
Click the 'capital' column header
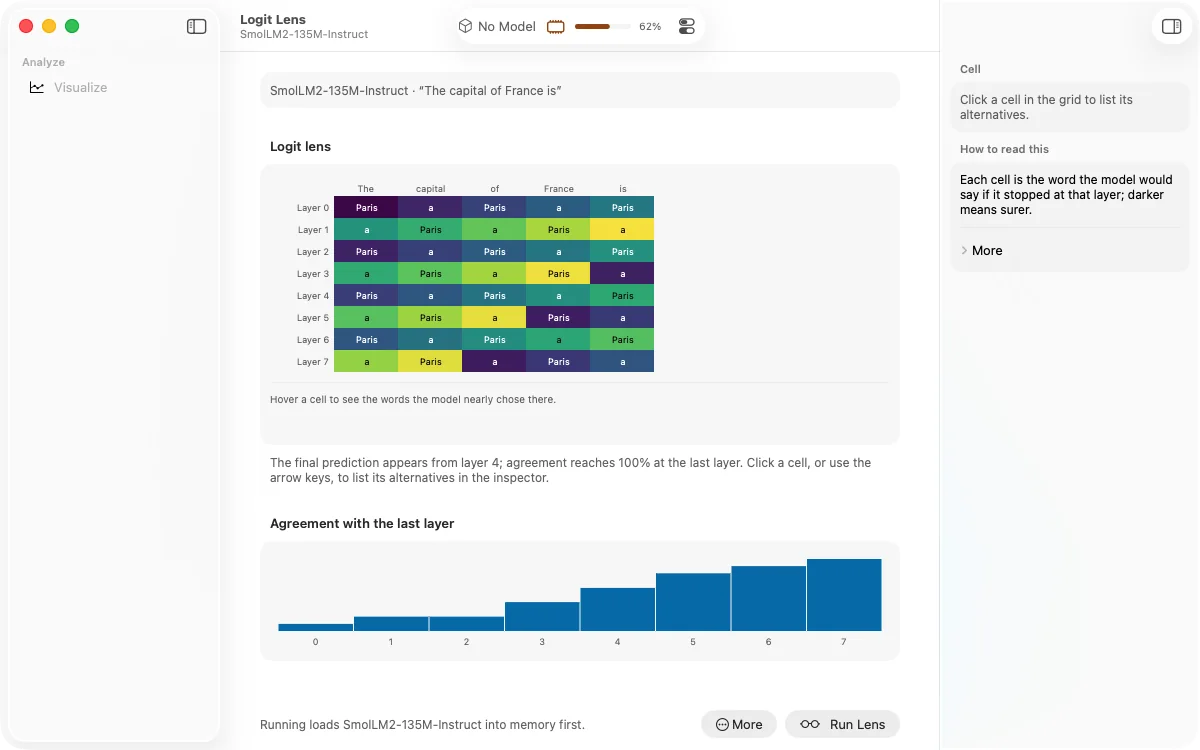[431, 188]
